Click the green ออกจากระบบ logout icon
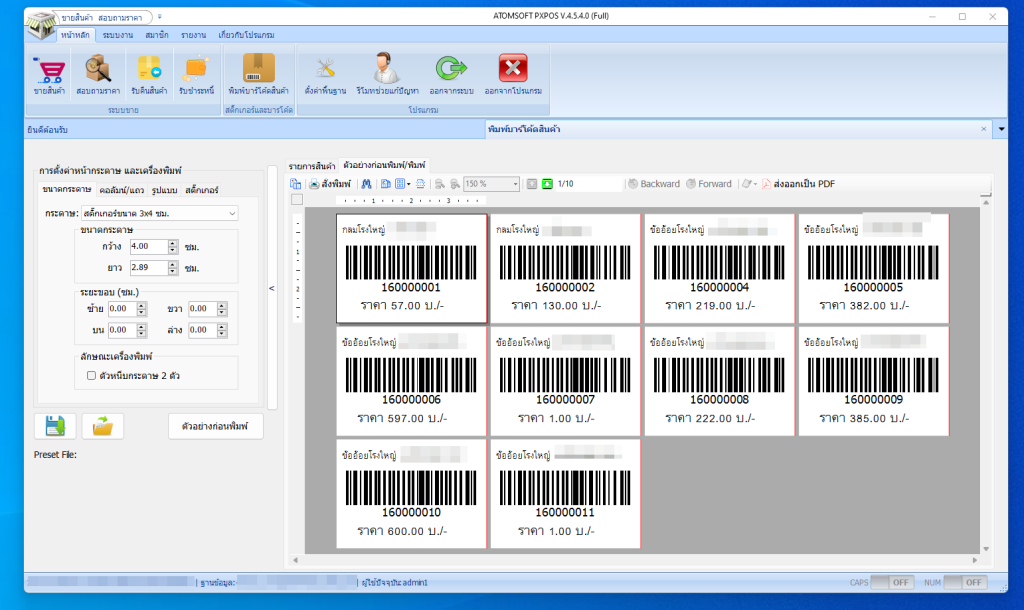Screen dimensions: 1024x610 coord(446,70)
